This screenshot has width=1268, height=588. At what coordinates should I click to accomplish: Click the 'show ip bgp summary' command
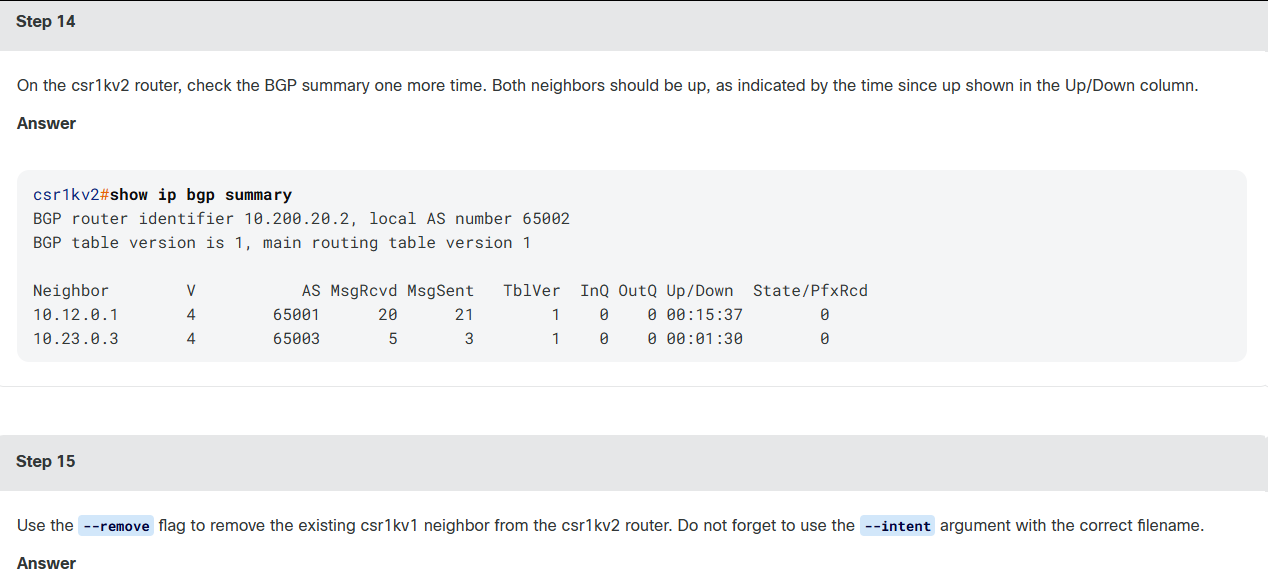[x=201, y=195]
